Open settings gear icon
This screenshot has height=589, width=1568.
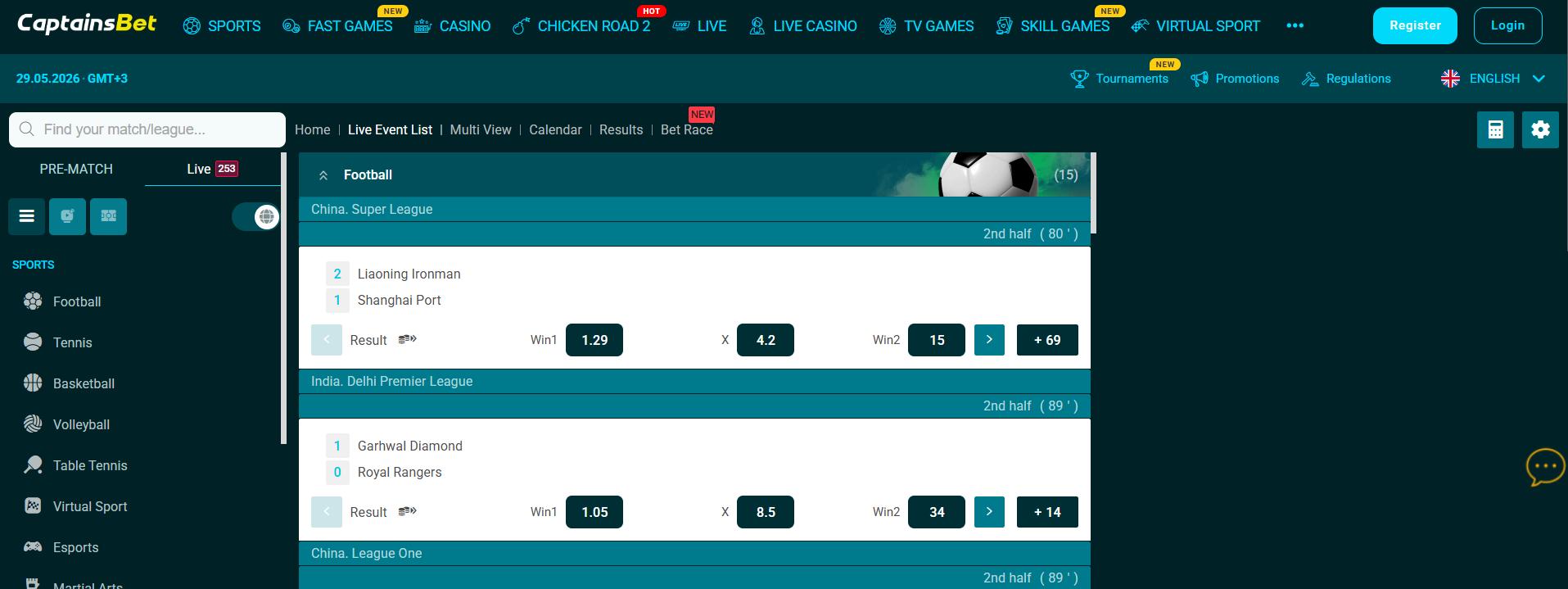pyautogui.click(x=1540, y=129)
